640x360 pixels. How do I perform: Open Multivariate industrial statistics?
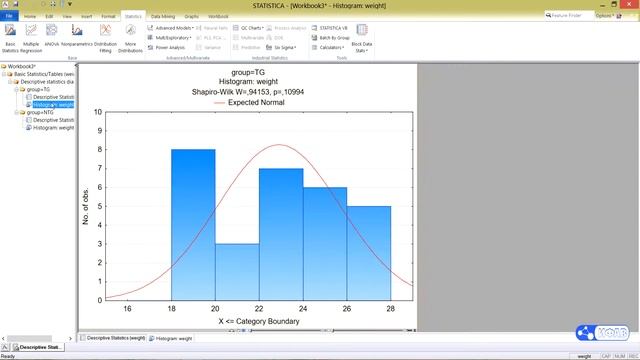pos(249,38)
